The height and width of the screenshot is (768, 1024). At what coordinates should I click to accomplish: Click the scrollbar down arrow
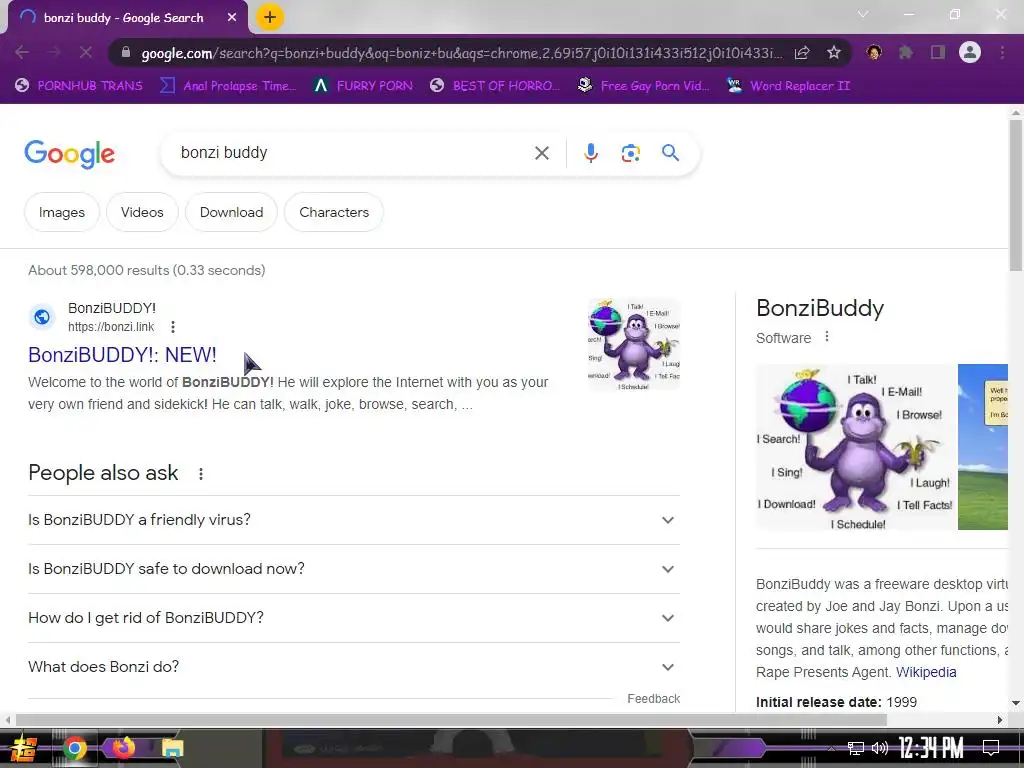point(1016,703)
